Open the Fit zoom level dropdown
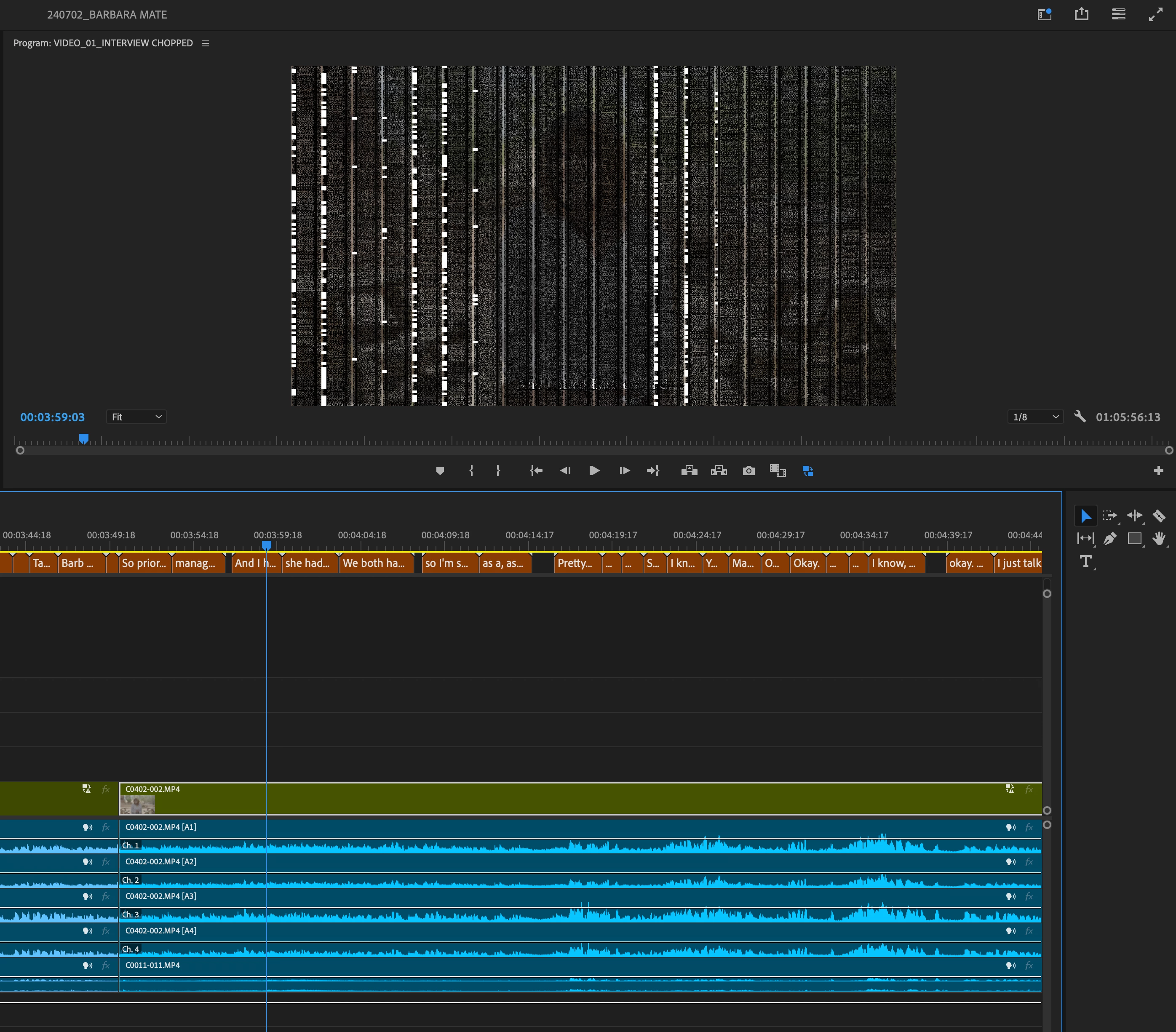This screenshot has height=1032, width=1176. (x=136, y=417)
